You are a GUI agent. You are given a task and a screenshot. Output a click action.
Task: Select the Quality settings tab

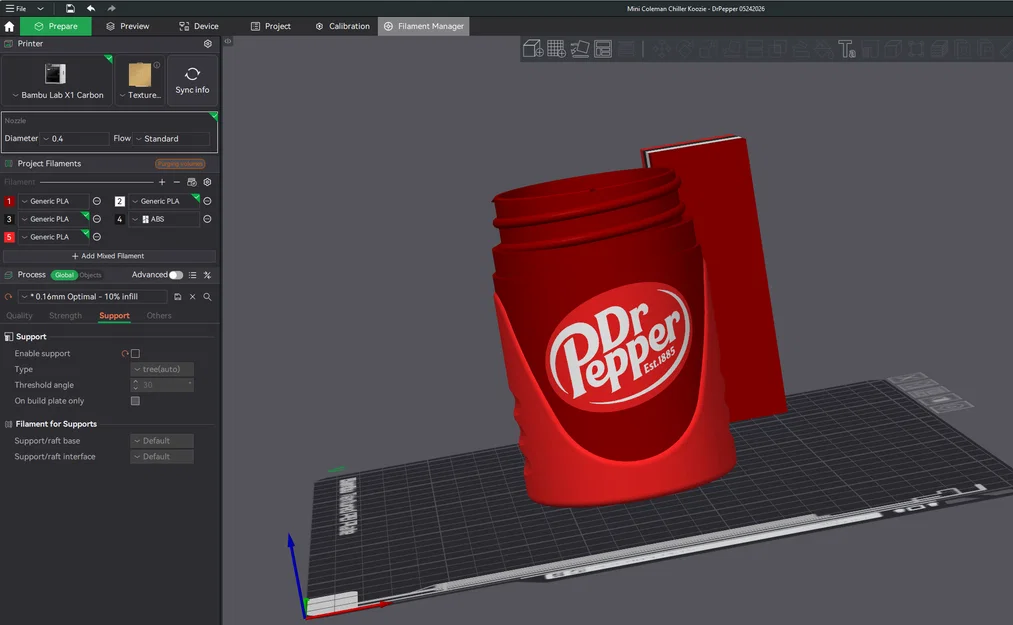(x=19, y=316)
